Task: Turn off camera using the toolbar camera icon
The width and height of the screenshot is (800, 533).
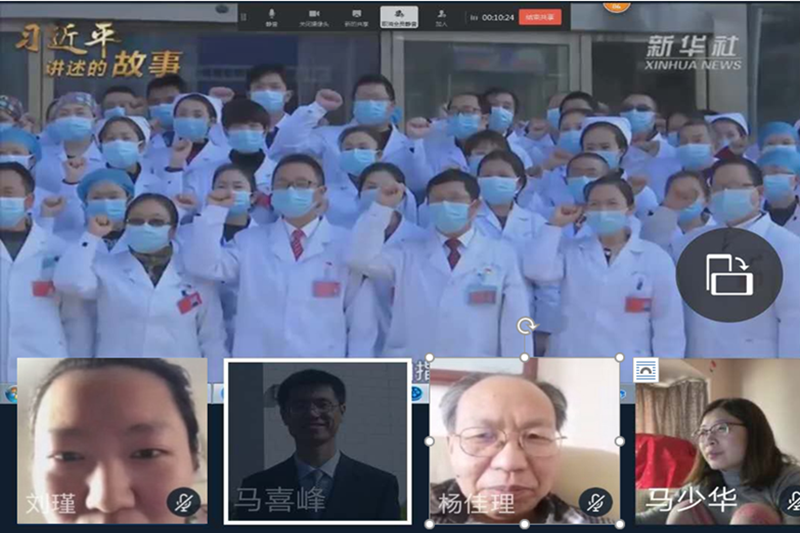Action: click(314, 15)
